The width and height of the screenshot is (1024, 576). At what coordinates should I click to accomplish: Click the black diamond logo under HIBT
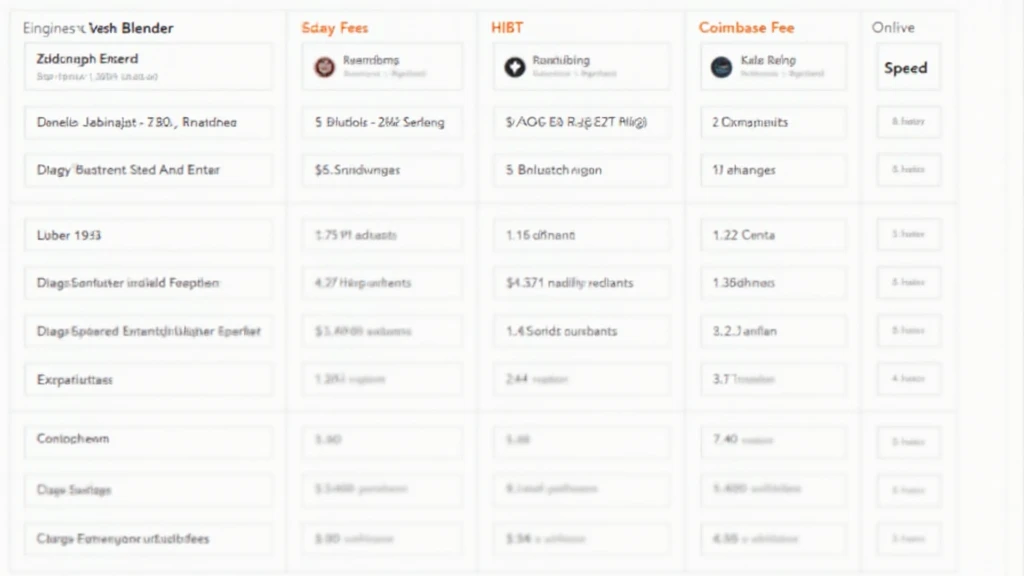coord(515,67)
